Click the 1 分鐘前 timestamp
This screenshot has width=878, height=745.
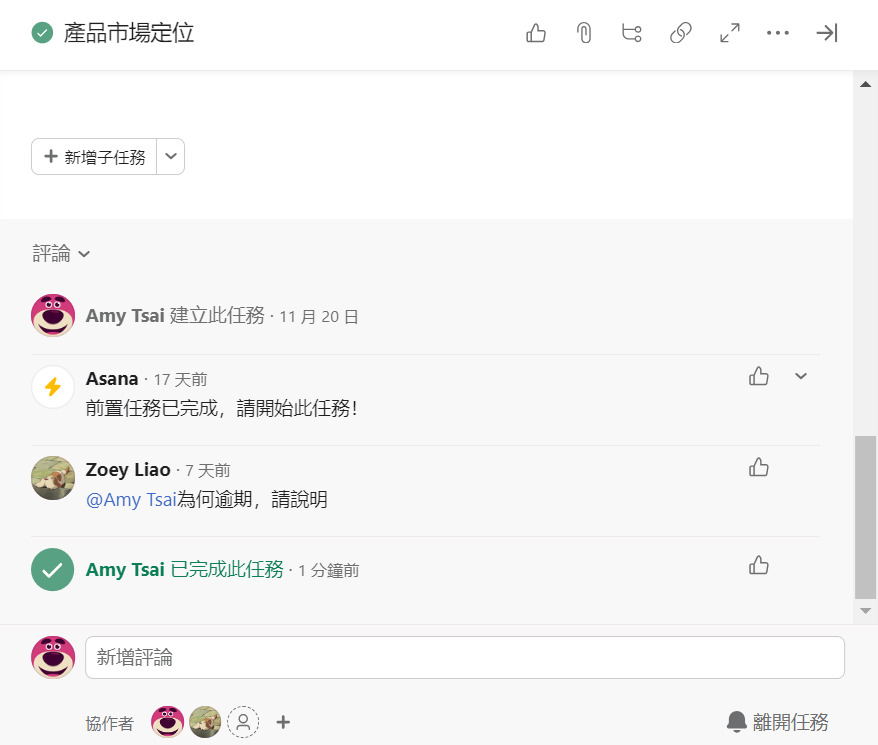coord(329,571)
